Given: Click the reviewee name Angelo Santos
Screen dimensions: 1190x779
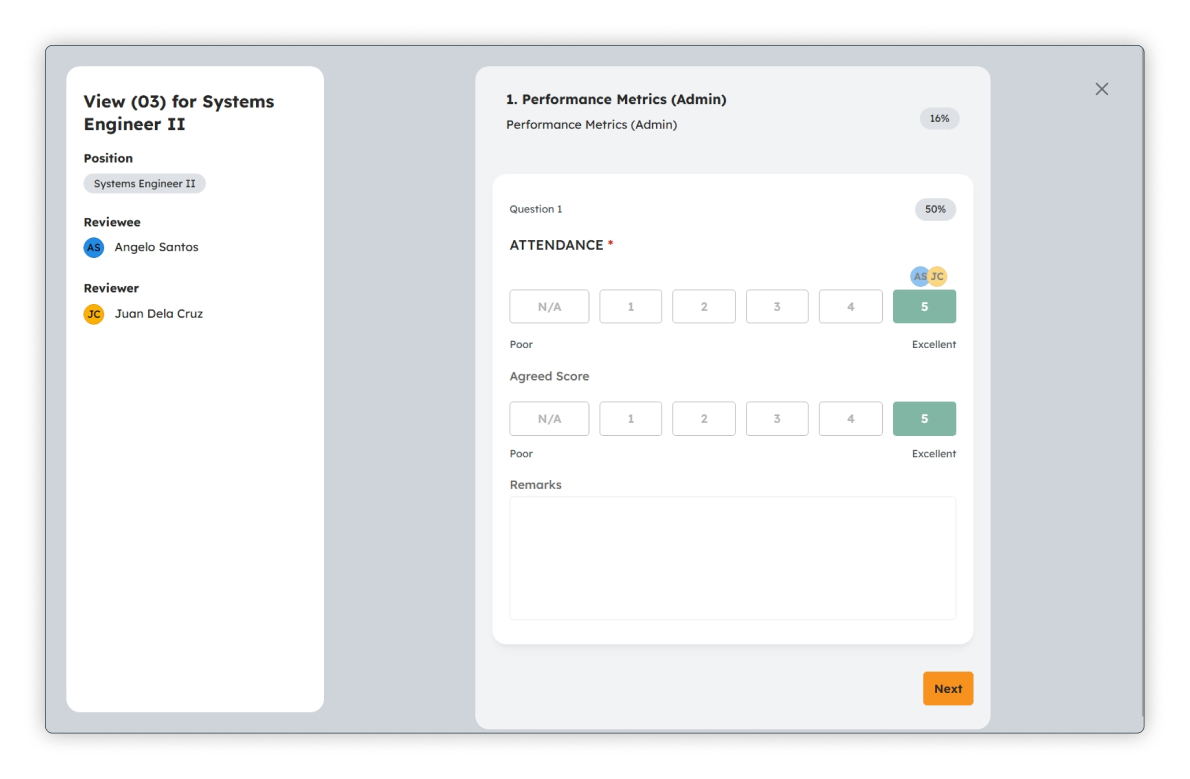Looking at the screenshot, I should (x=156, y=248).
